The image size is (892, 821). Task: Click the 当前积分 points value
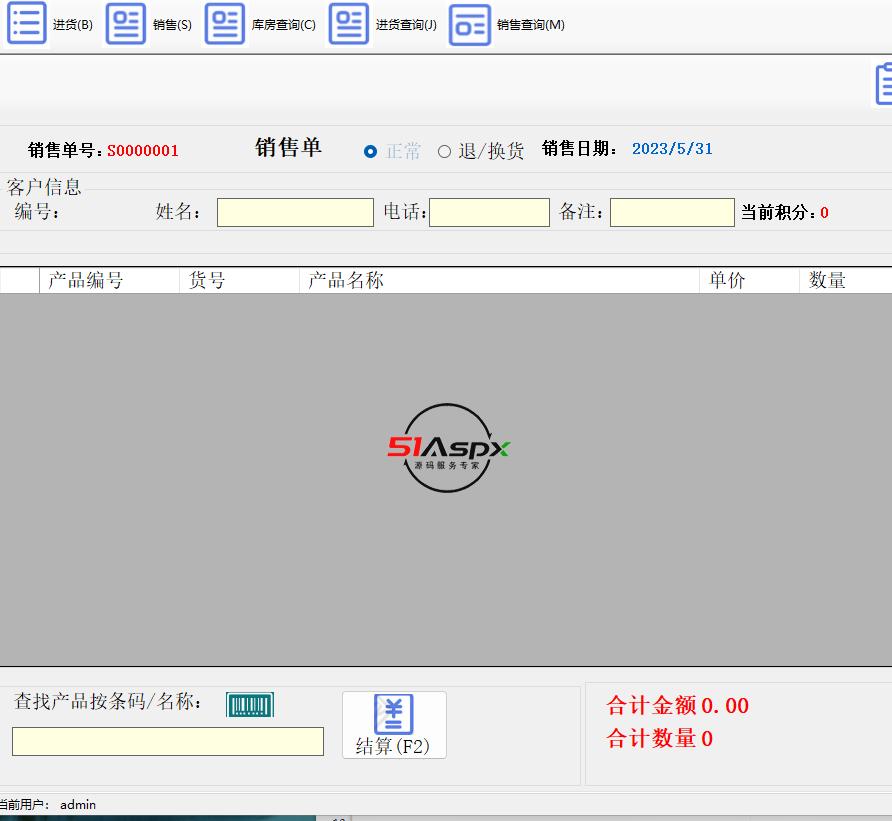tap(824, 213)
